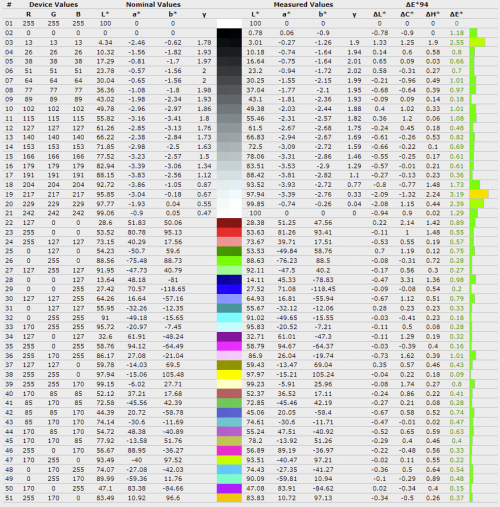Select the yellow swatch in row 38

click(x=229, y=375)
